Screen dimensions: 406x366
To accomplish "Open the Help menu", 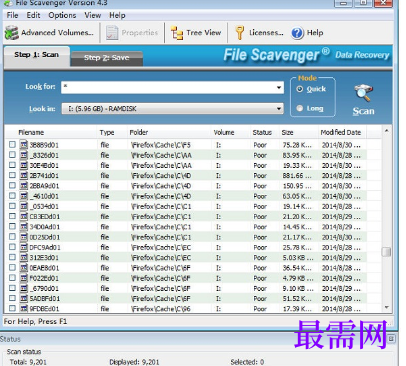I will (117, 15).
